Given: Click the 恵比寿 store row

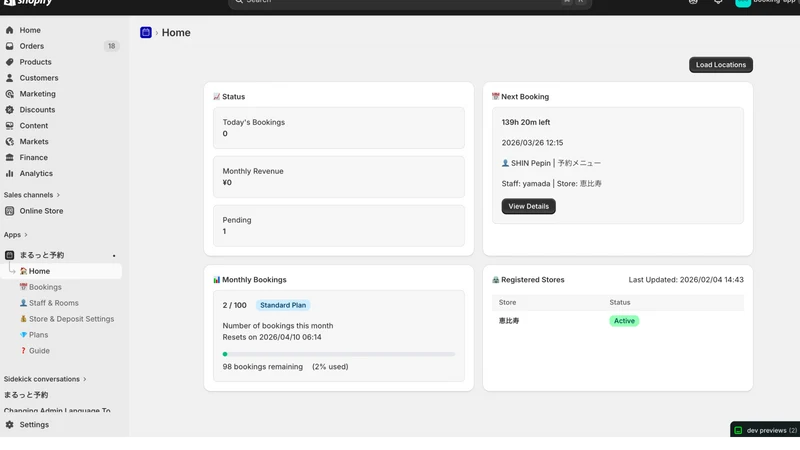Looking at the screenshot, I should (x=618, y=321).
